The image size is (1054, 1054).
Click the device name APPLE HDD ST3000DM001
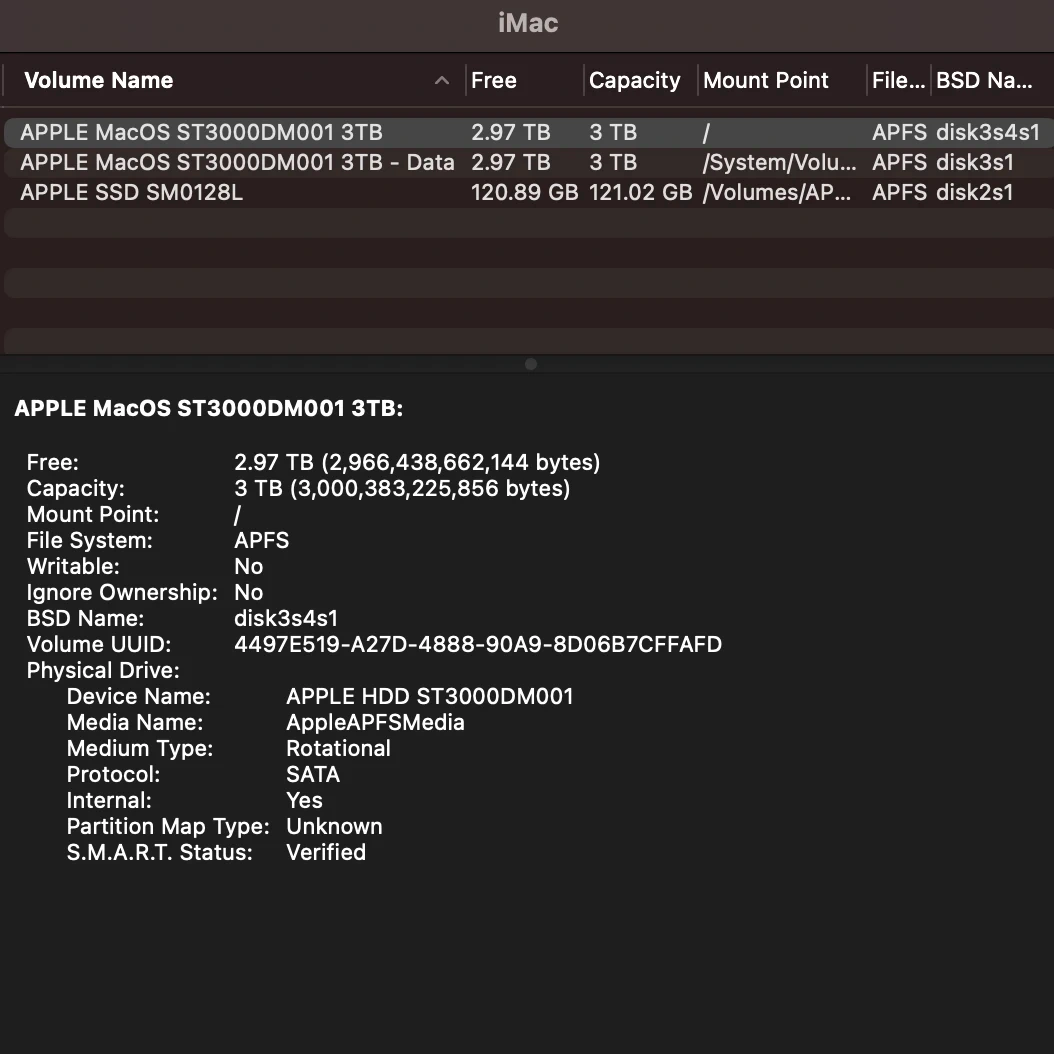click(x=430, y=696)
